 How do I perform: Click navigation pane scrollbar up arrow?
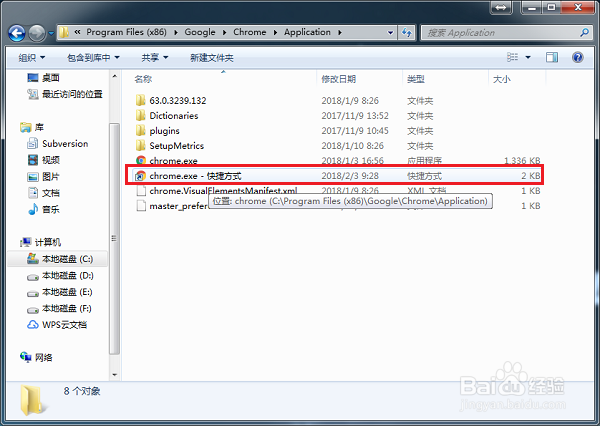click(114, 76)
